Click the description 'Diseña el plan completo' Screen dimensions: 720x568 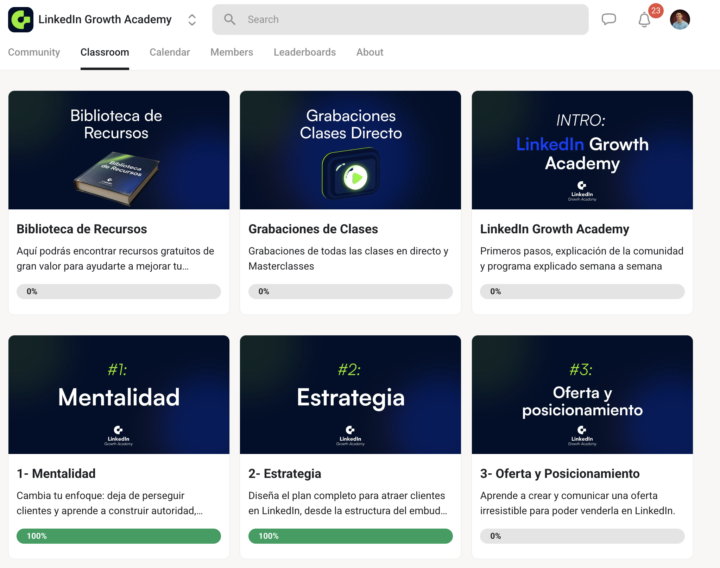[x=348, y=503]
